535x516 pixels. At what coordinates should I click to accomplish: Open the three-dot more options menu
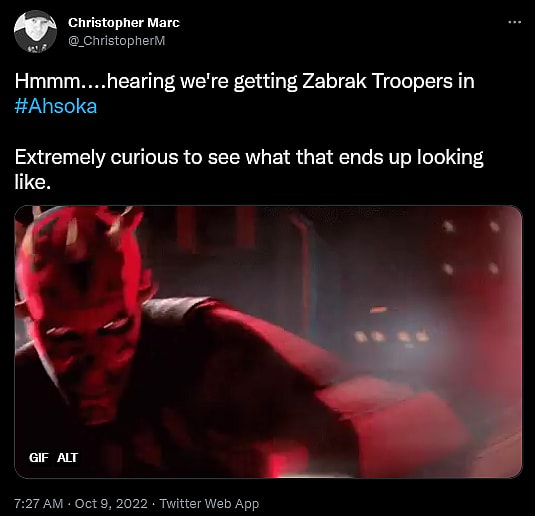514,23
